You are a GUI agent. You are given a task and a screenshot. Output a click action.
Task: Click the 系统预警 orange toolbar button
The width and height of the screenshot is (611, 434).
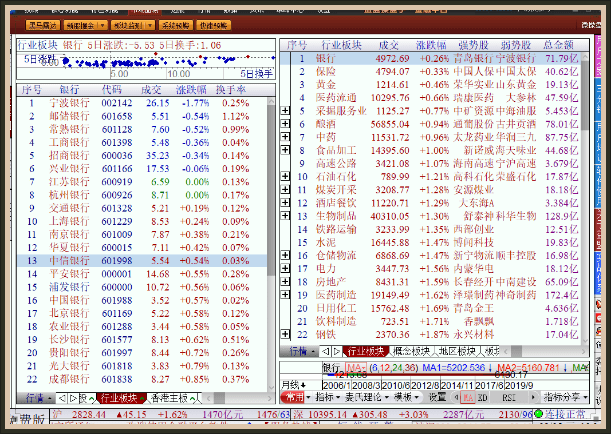pyautogui.click(x=176, y=25)
